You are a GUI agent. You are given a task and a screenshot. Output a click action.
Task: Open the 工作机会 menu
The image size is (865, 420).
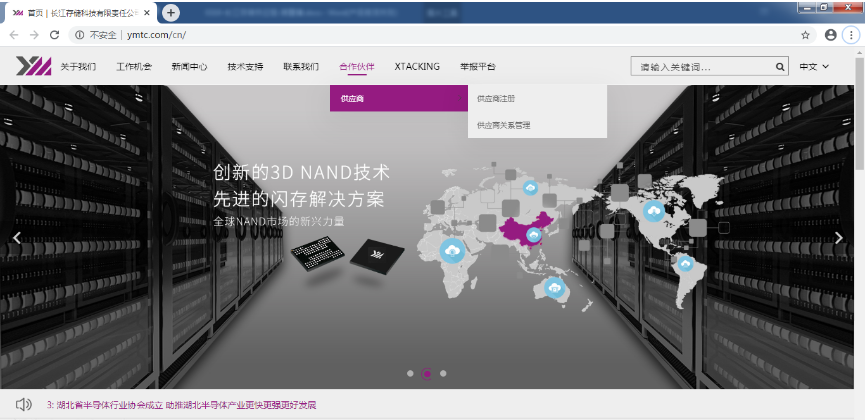tap(134, 67)
